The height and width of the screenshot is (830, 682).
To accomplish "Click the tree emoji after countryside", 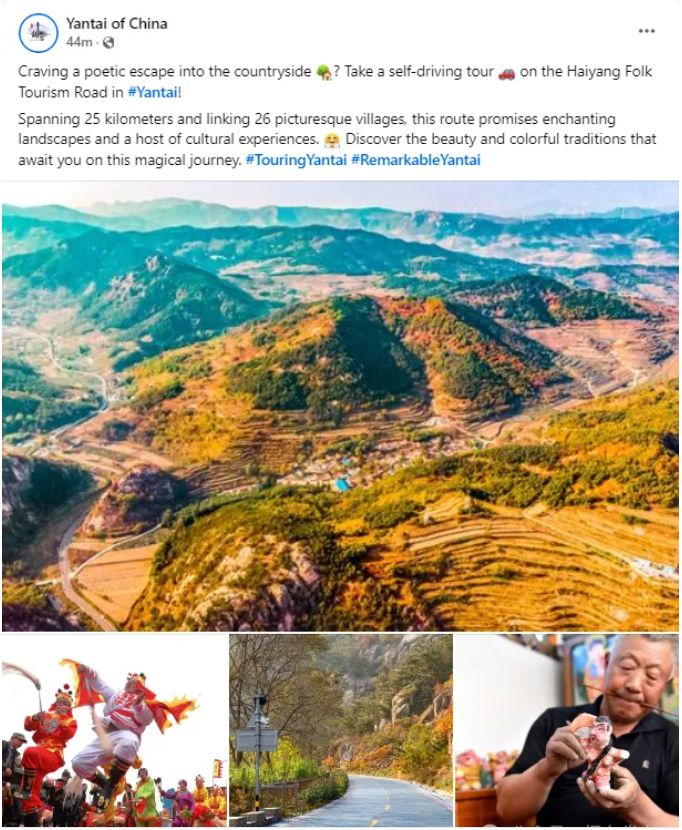I will (324, 72).
